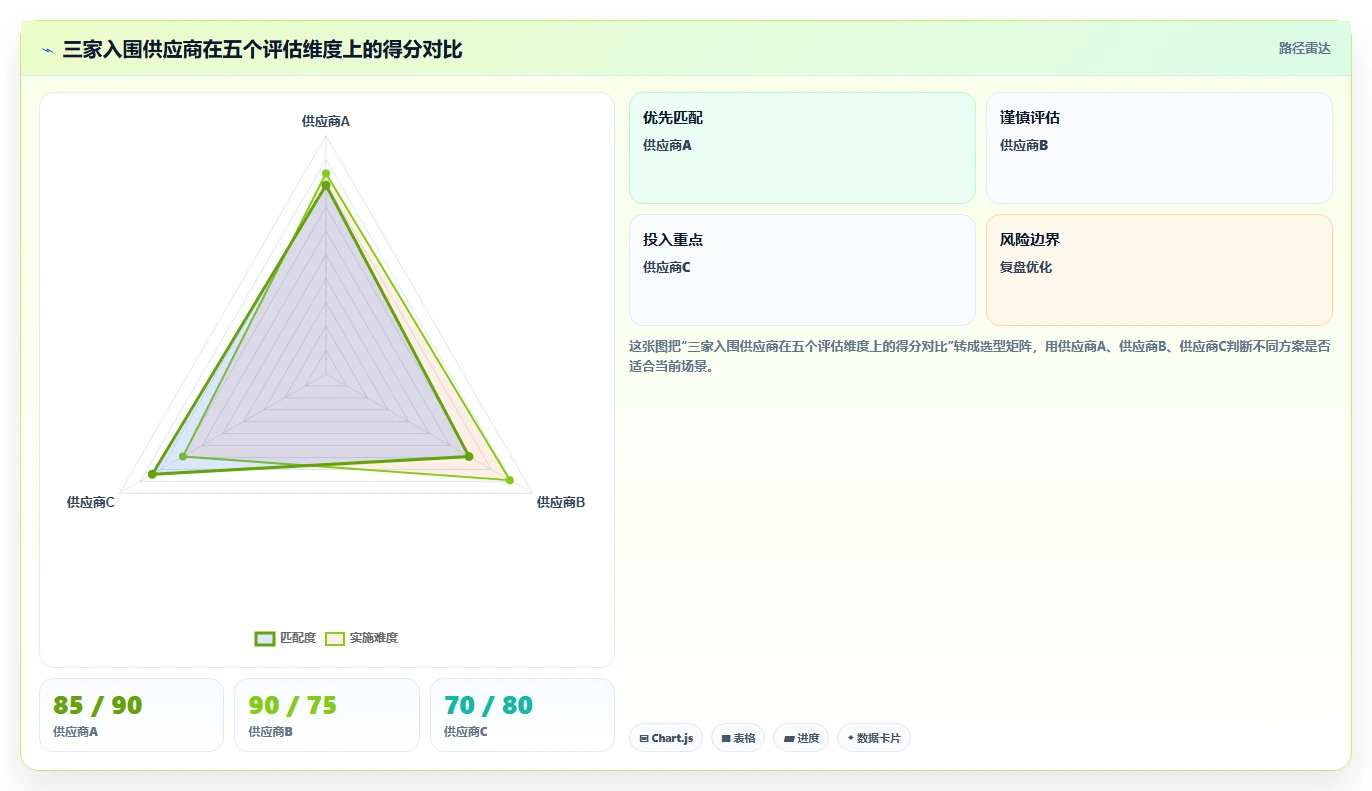The height and width of the screenshot is (791, 1372).
Task: Click the 85 / 90 供应商A stat card
Action: coord(131,715)
